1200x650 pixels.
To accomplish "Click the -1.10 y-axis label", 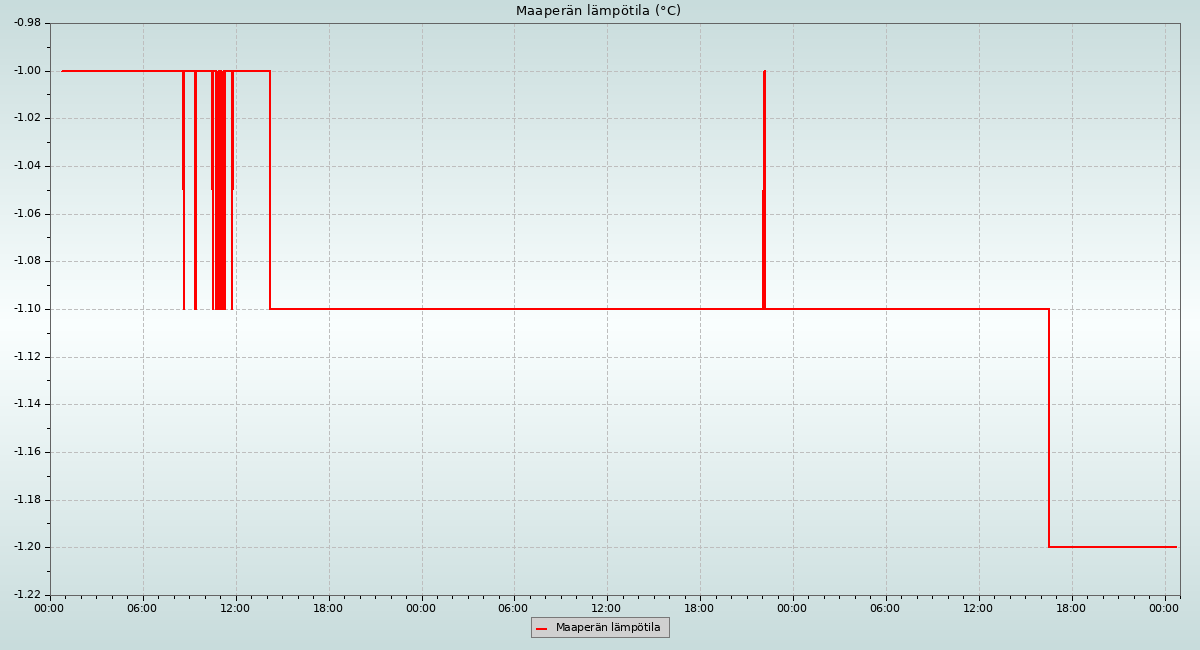I will tap(27, 309).
